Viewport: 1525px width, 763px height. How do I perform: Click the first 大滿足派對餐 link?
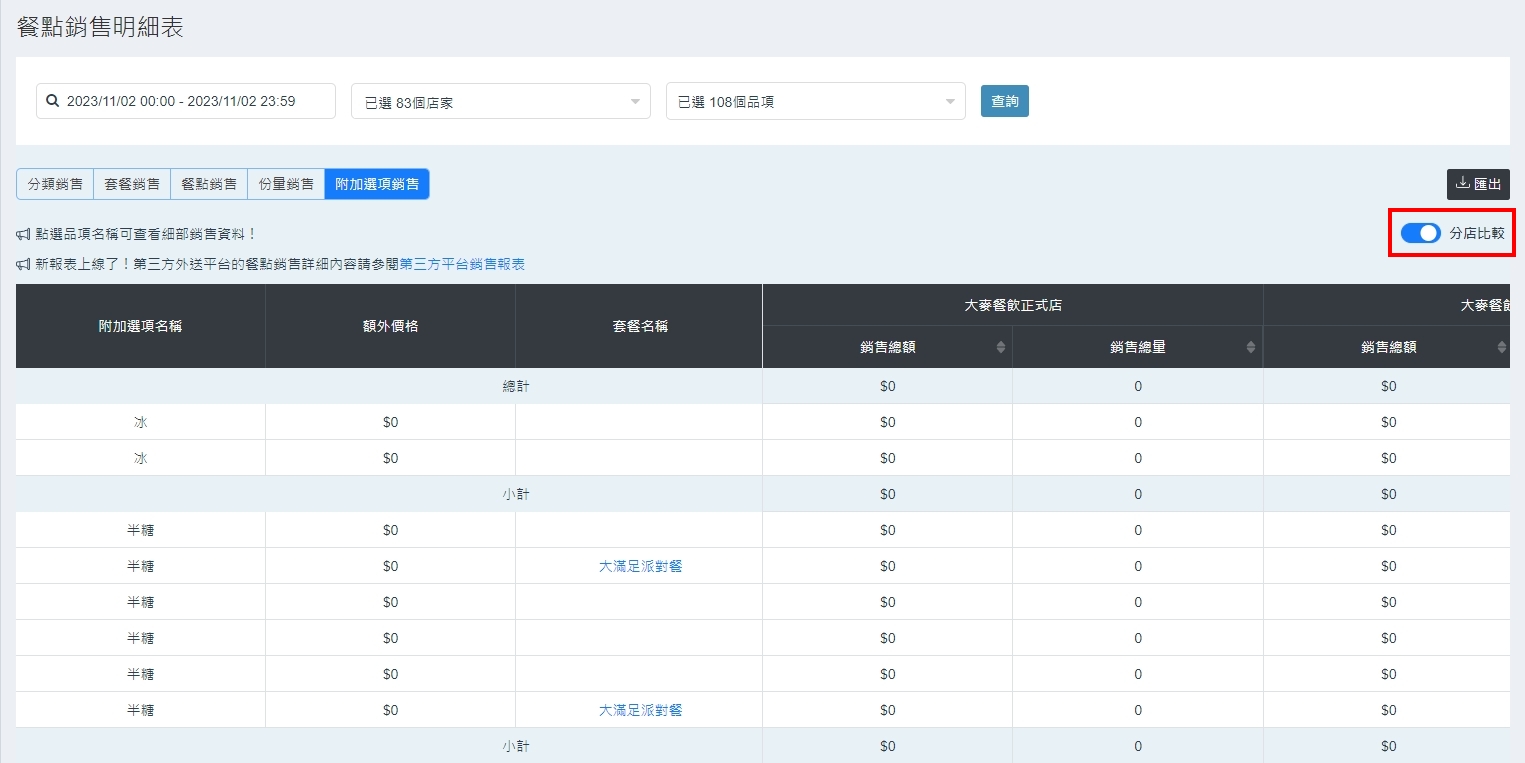tap(640, 566)
